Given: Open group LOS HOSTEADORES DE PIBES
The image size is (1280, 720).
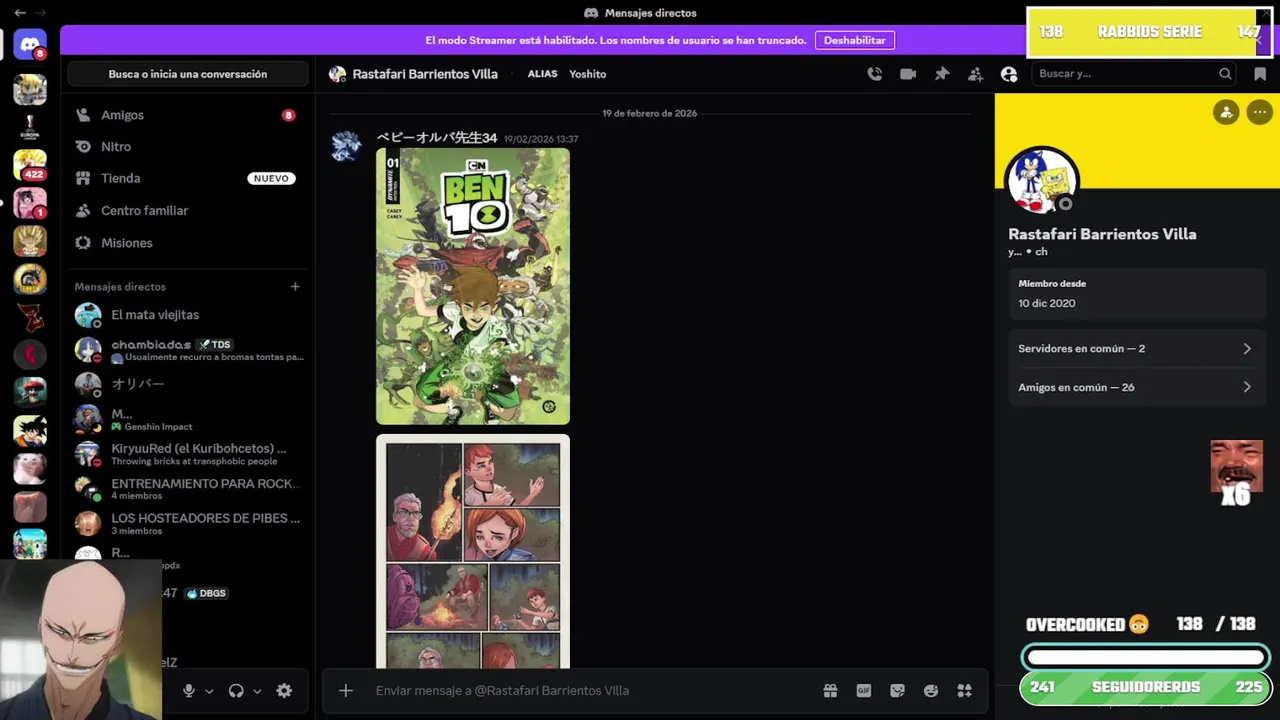Looking at the screenshot, I should (x=187, y=523).
